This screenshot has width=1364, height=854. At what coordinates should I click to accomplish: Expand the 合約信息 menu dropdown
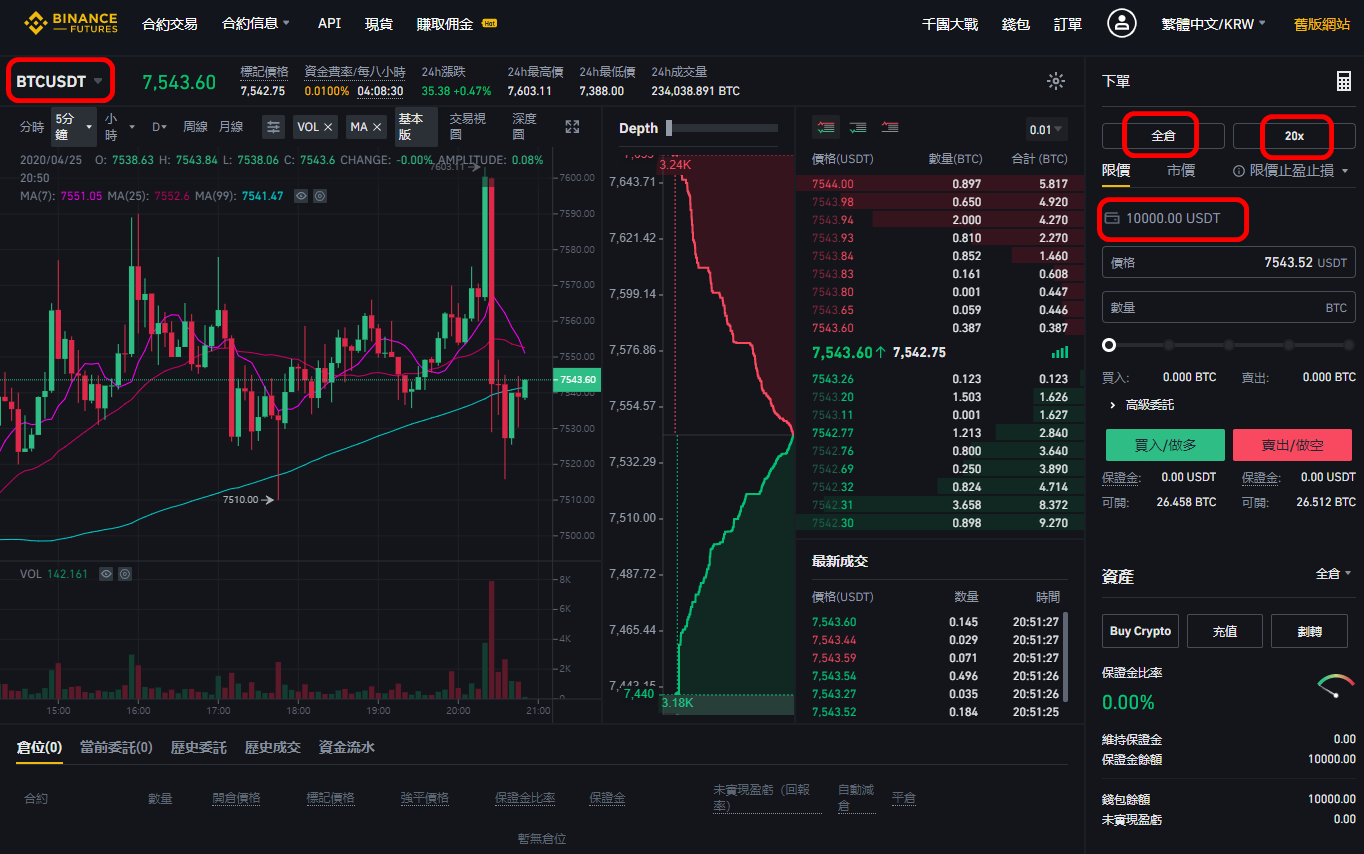(x=256, y=23)
